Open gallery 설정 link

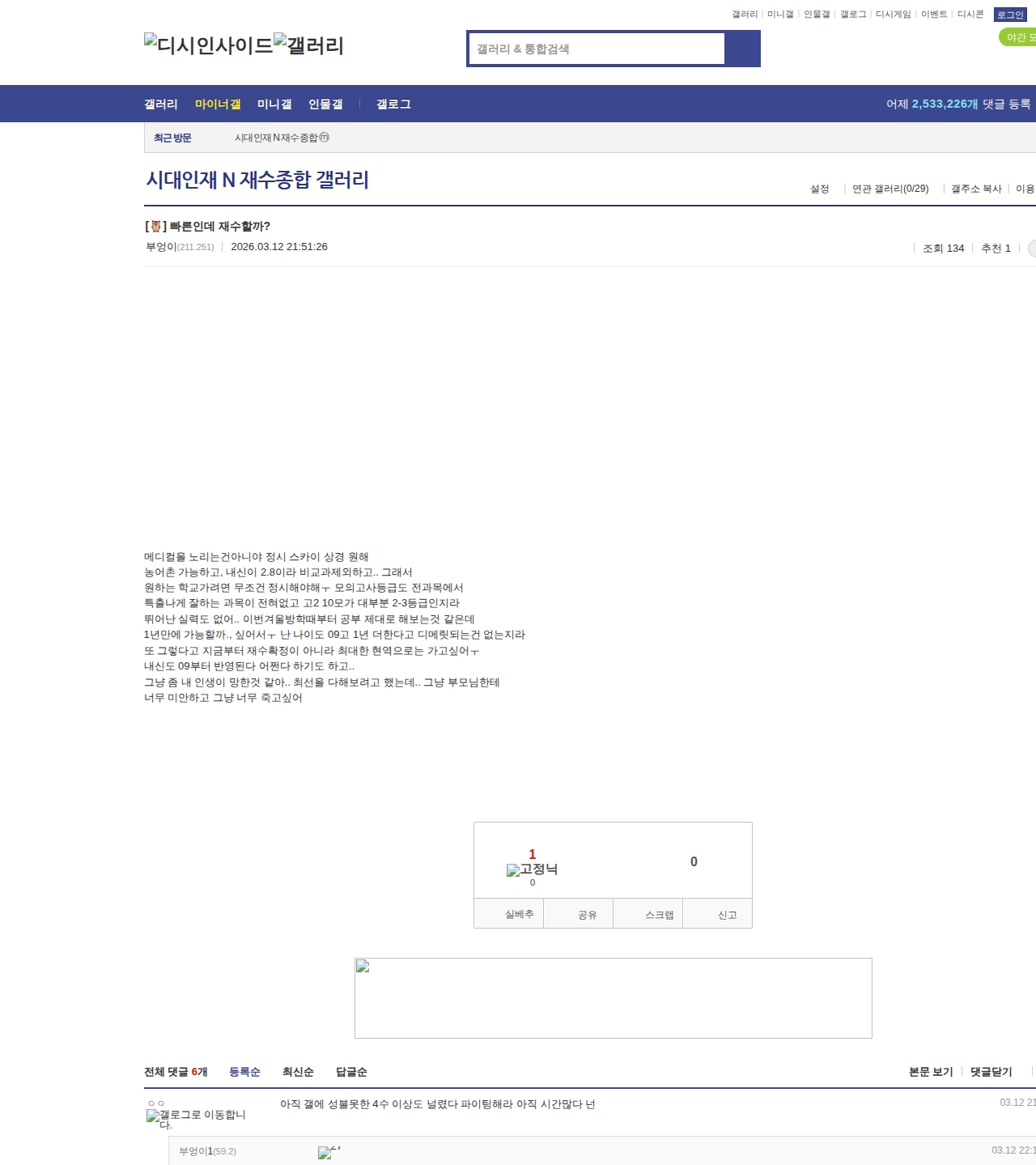click(x=820, y=189)
